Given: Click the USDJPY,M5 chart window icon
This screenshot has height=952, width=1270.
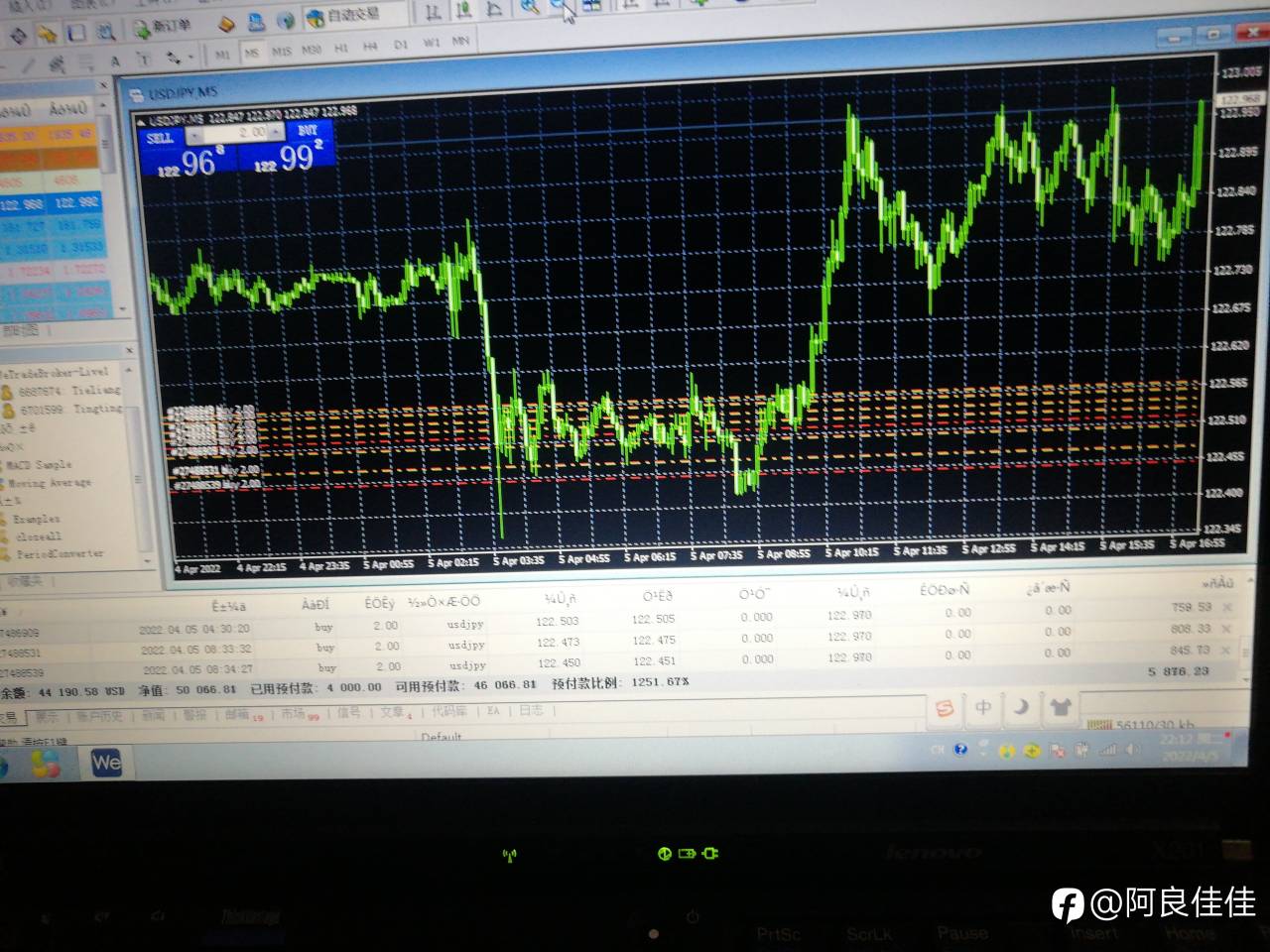Looking at the screenshot, I should pyautogui.click(x=135, y=95).
